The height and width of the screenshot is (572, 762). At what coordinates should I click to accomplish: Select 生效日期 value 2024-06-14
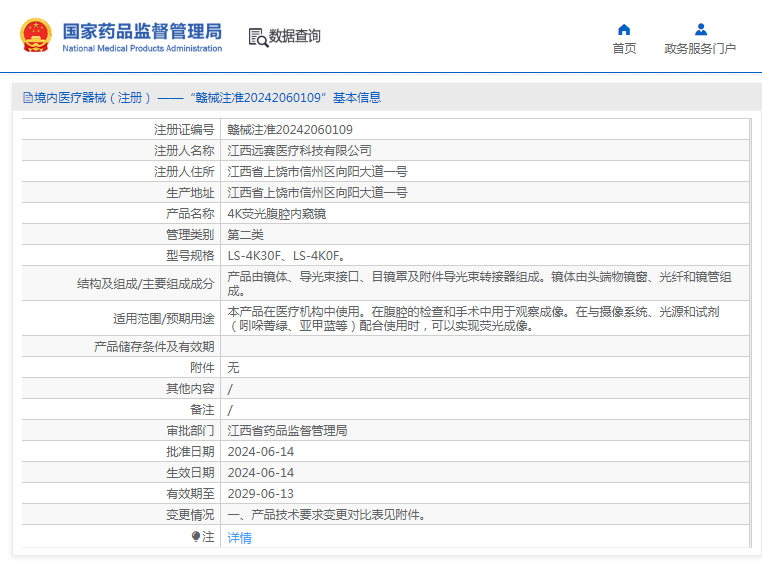[x=260, y=473]
